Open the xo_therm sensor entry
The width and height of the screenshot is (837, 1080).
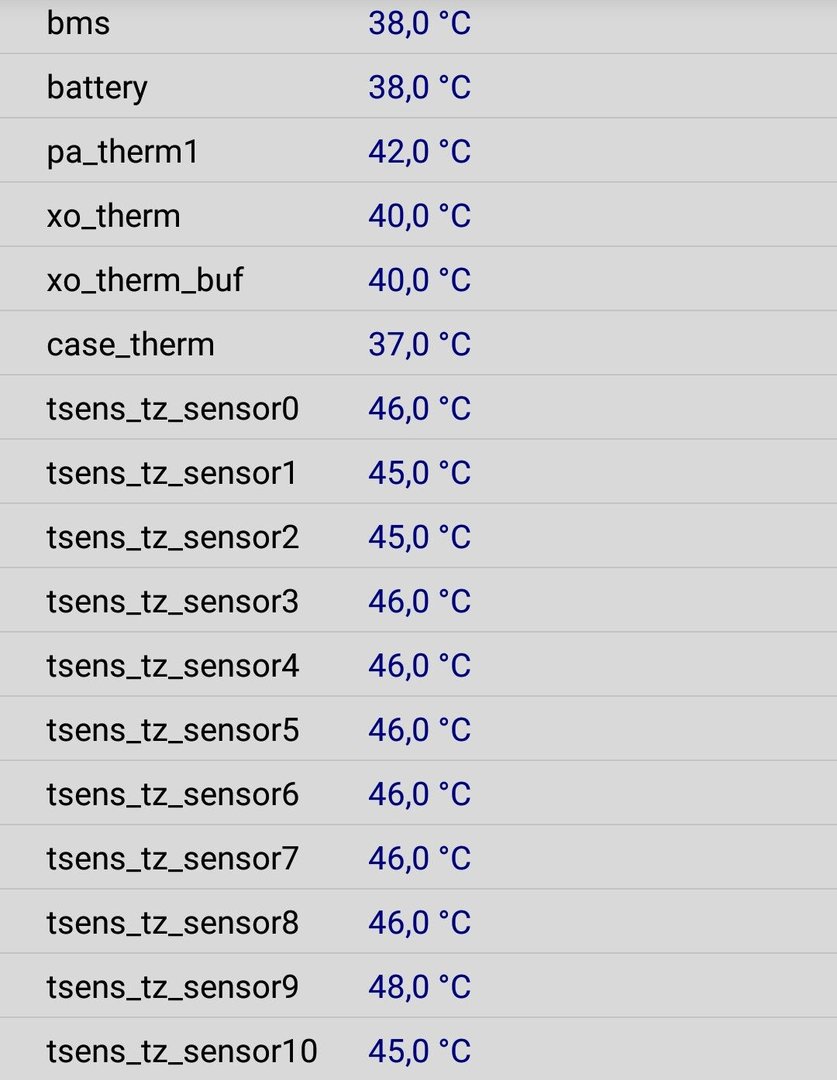click(418, 214)
